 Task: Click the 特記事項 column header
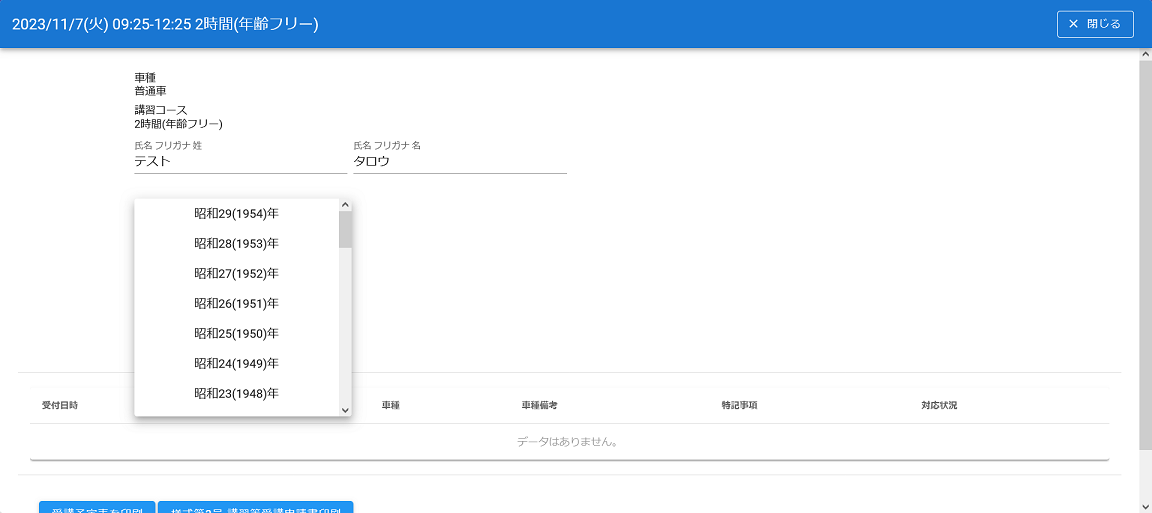739,406
